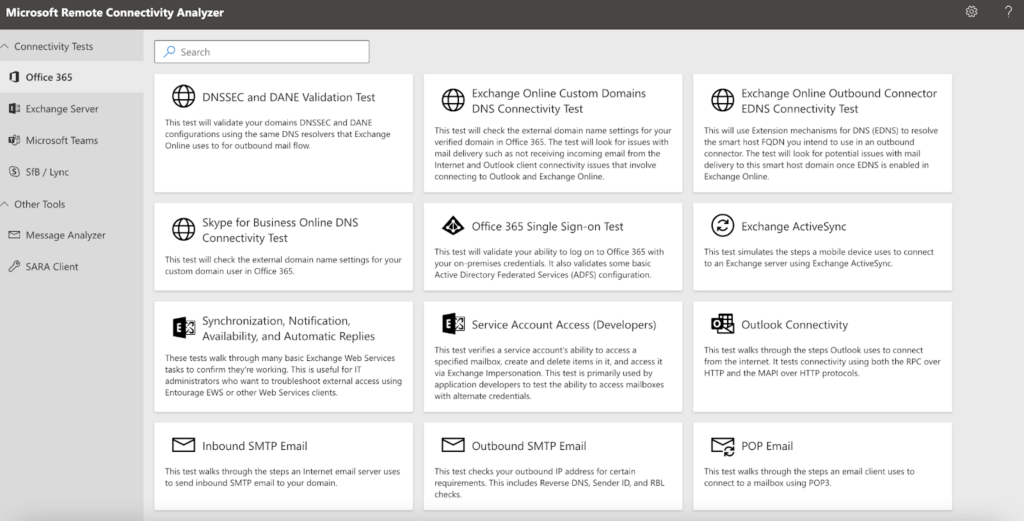Click the Message Analyzer envelope icon
1024x521 pixels.
pyautogui.click(x=14, y=235)
